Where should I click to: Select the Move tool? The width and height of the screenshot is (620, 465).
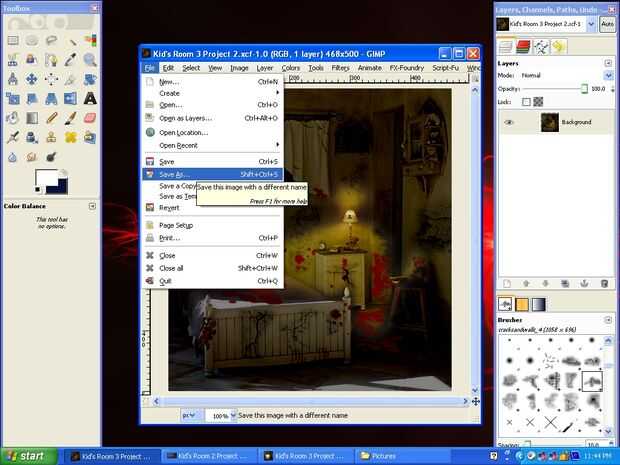[x=32, y=79]
